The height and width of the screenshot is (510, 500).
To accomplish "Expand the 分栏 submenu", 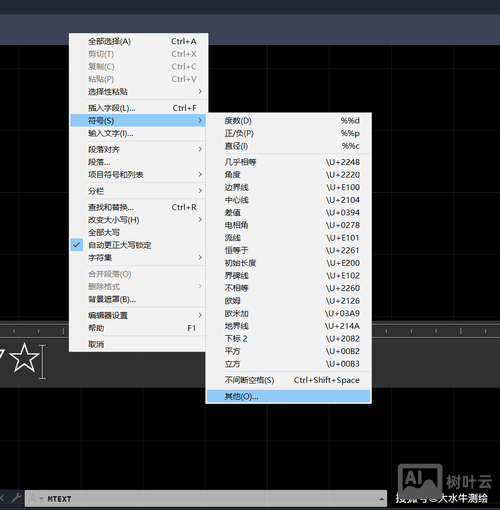I will pos(138,191).
